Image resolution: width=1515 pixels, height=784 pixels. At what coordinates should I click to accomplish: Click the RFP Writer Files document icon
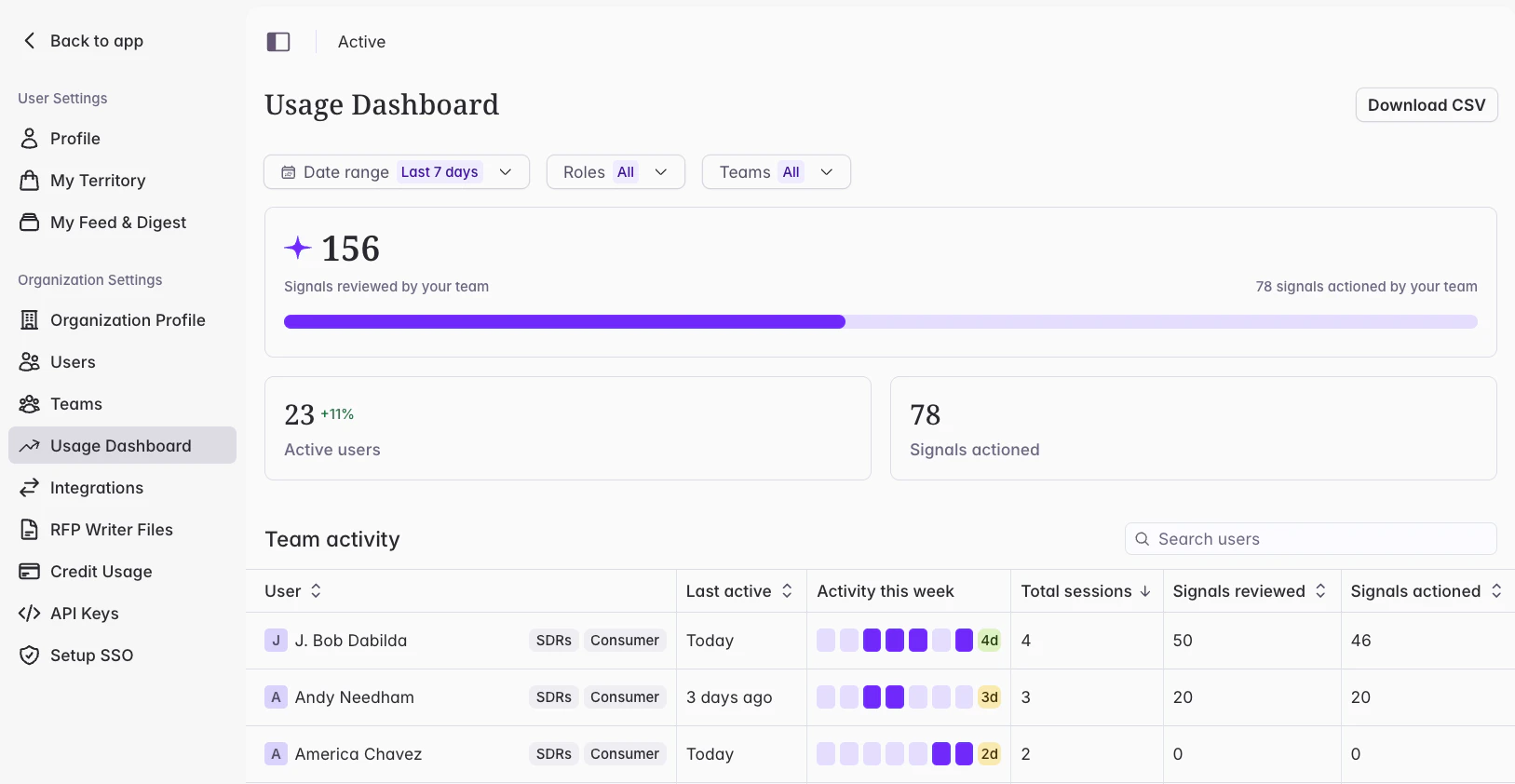coord(30,529)
